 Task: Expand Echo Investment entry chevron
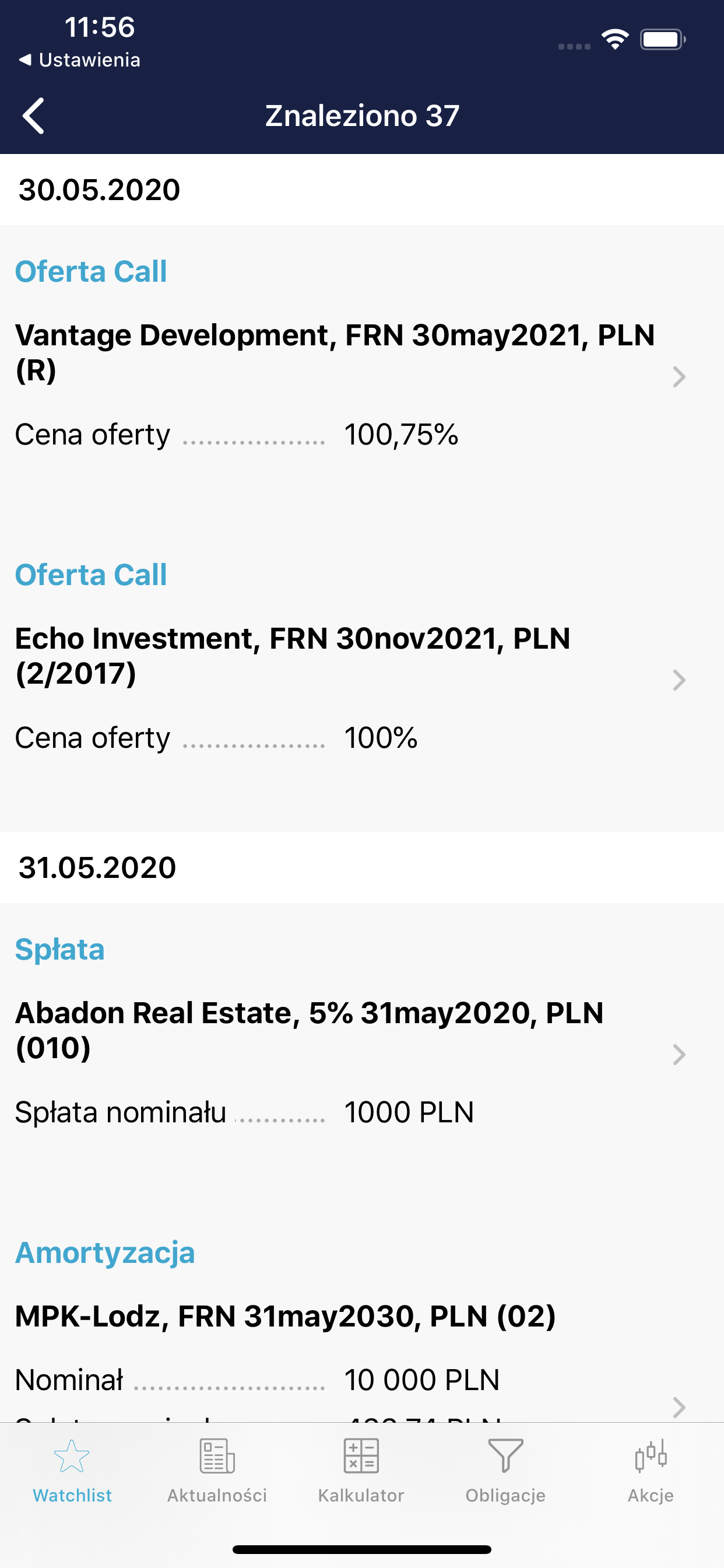point(679,680)
